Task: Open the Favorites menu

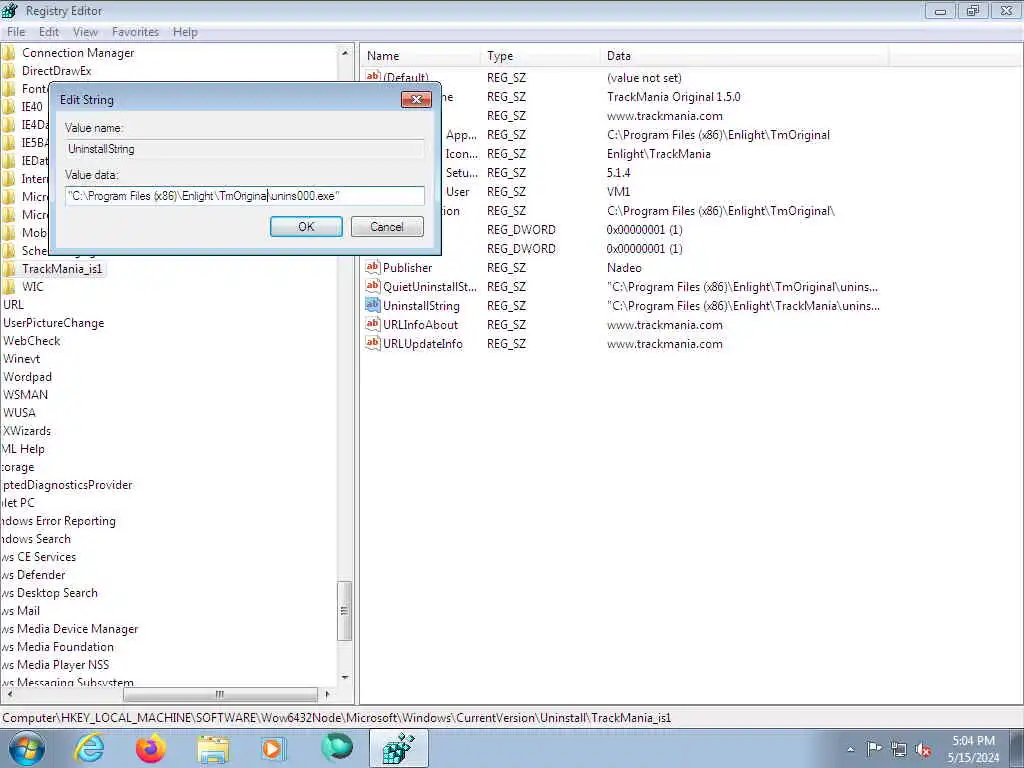Action: click(135, 32)
